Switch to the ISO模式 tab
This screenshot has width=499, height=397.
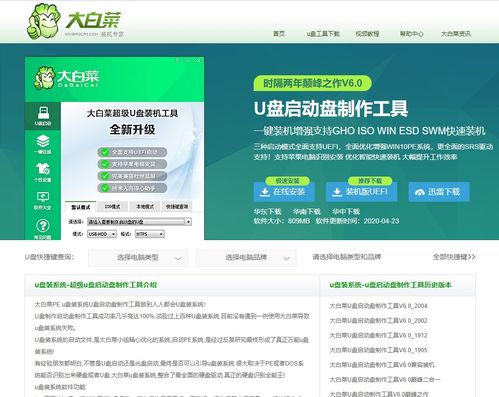(112, 207)
